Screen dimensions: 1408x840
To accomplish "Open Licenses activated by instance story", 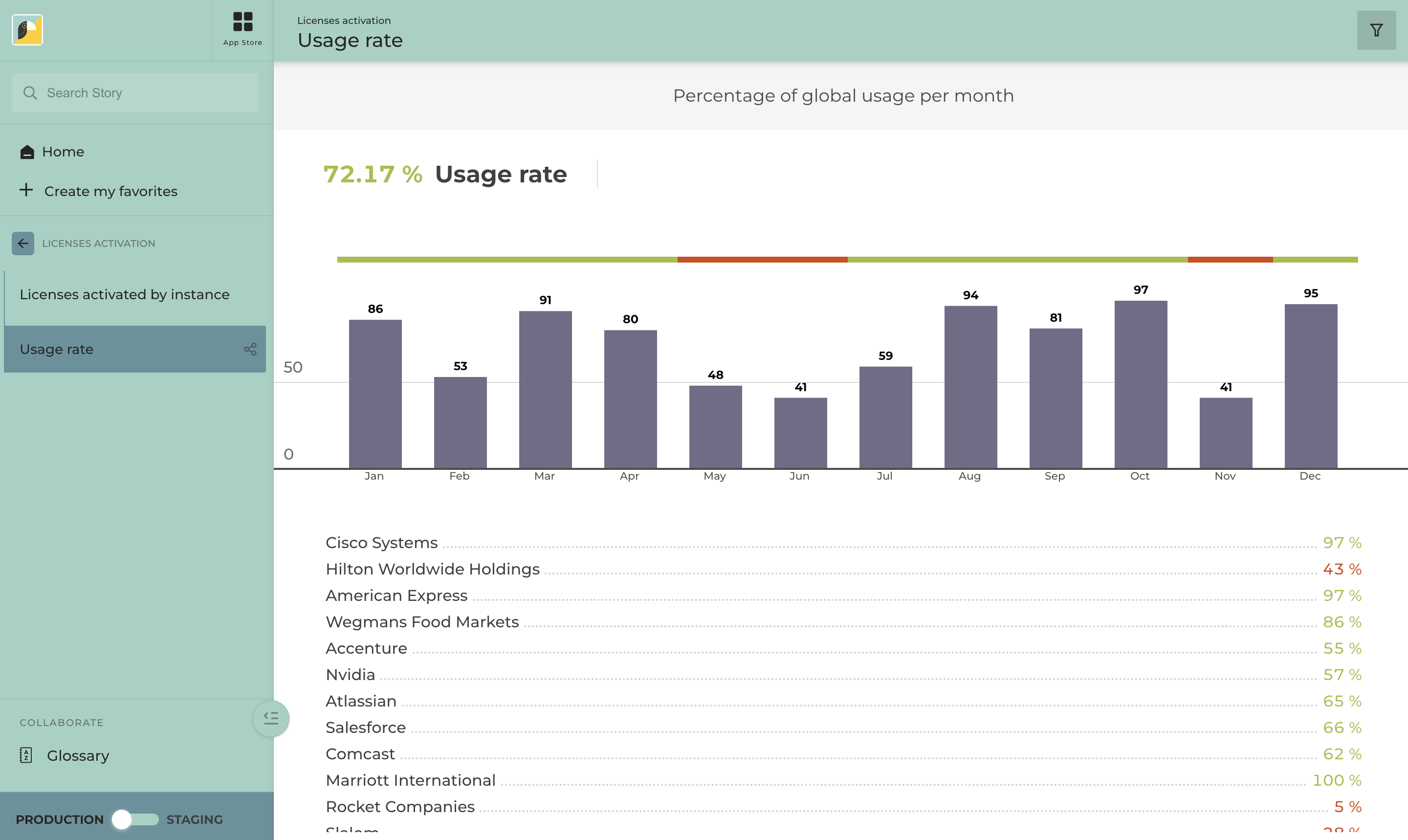I will [125, 294].
